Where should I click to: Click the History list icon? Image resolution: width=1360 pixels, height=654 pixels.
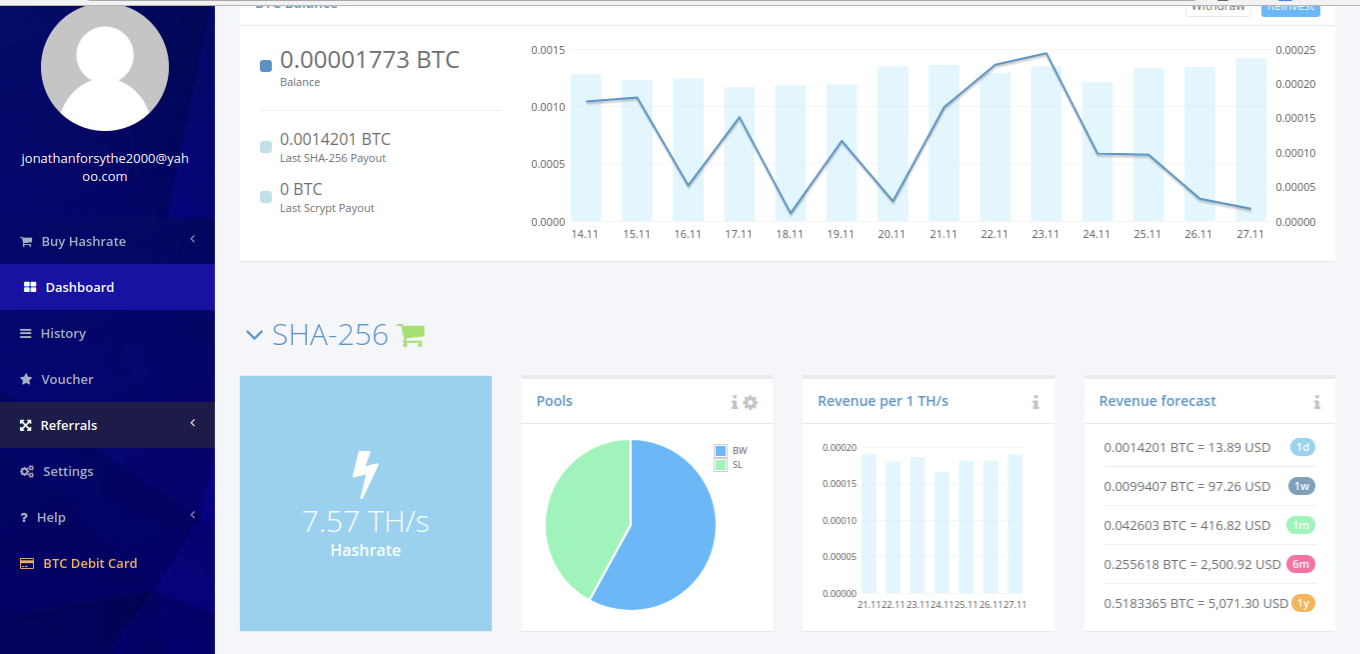(x=26, y=333)
